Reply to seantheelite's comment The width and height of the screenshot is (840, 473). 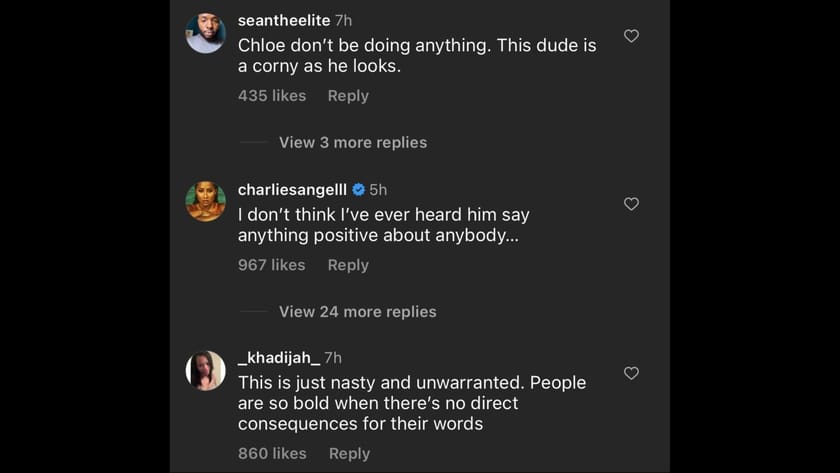[x=348, y=96]
